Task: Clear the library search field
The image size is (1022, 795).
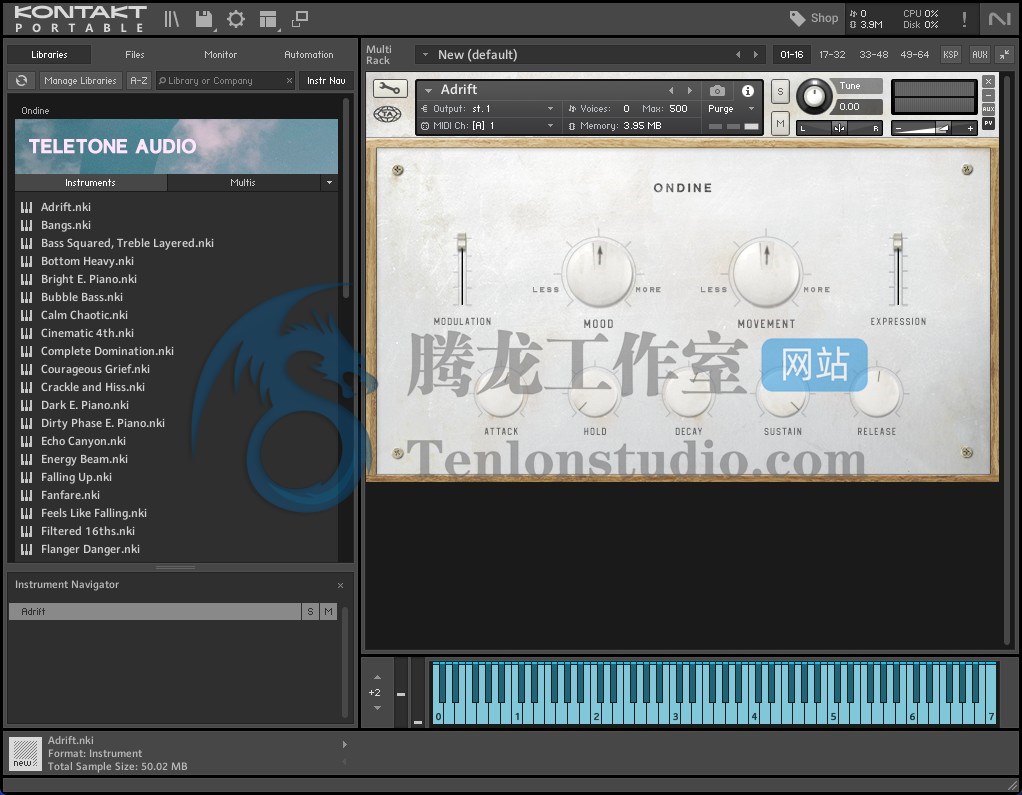Action: click(289, 80)
